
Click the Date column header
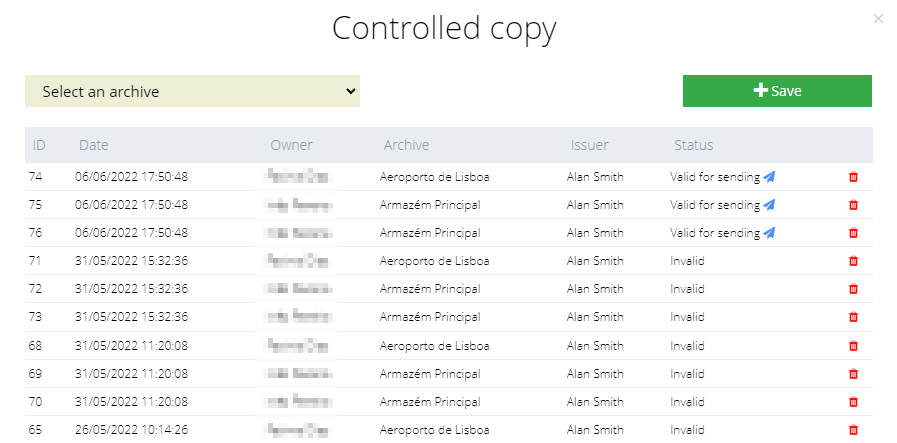point(94,145)
